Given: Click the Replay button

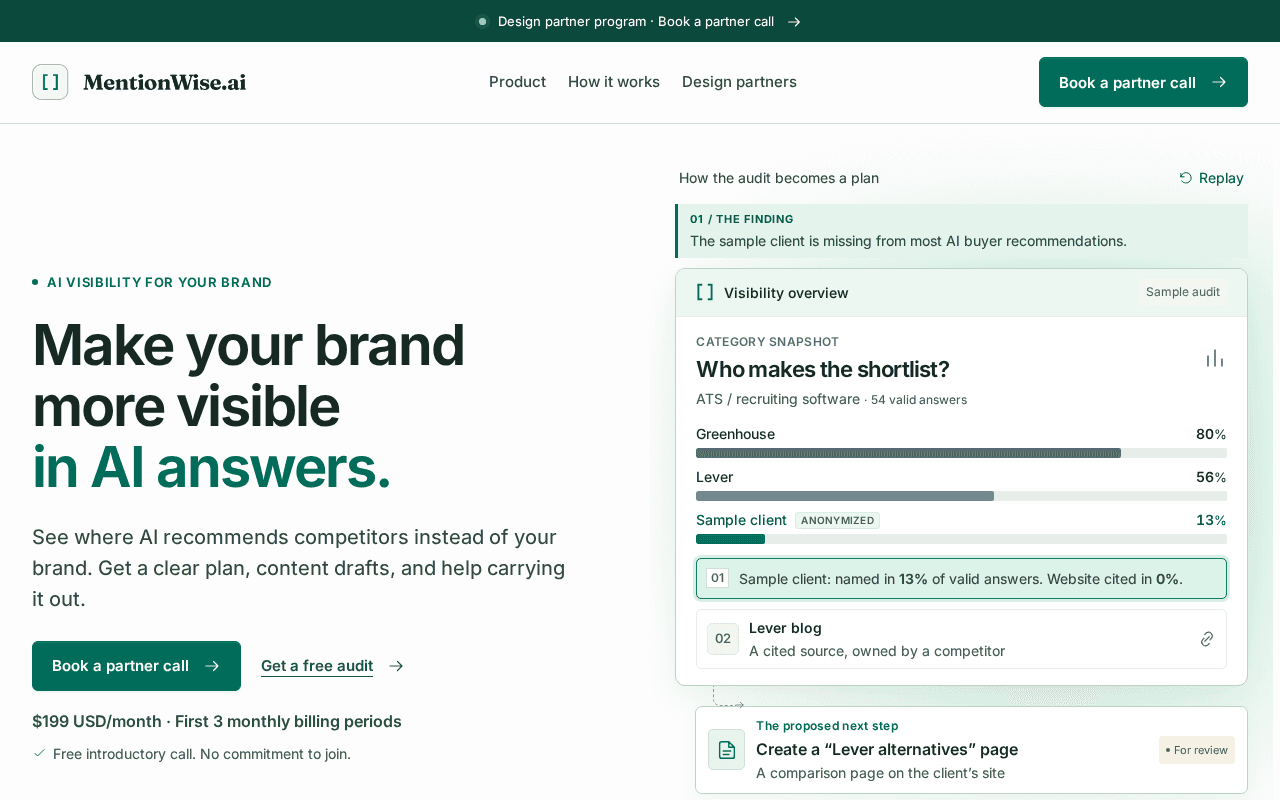Looking at the screenshot, I should pyautogui.click(x=1211, y=178).
